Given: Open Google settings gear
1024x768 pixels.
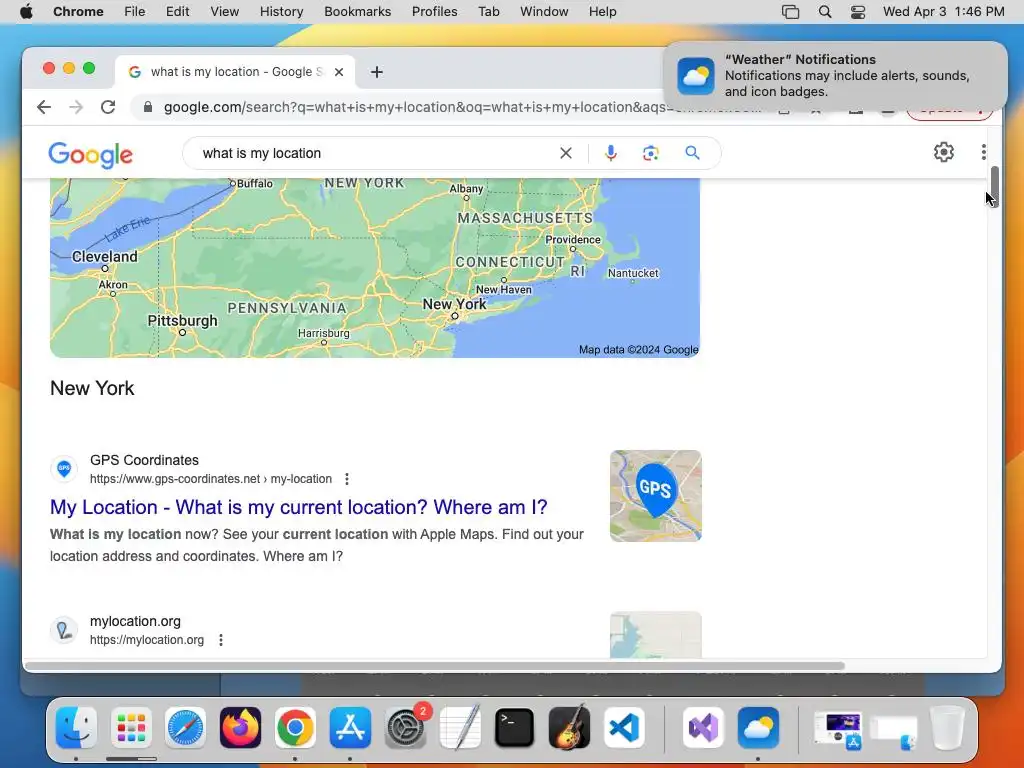Looking at the screenshot, I should 944,152.
